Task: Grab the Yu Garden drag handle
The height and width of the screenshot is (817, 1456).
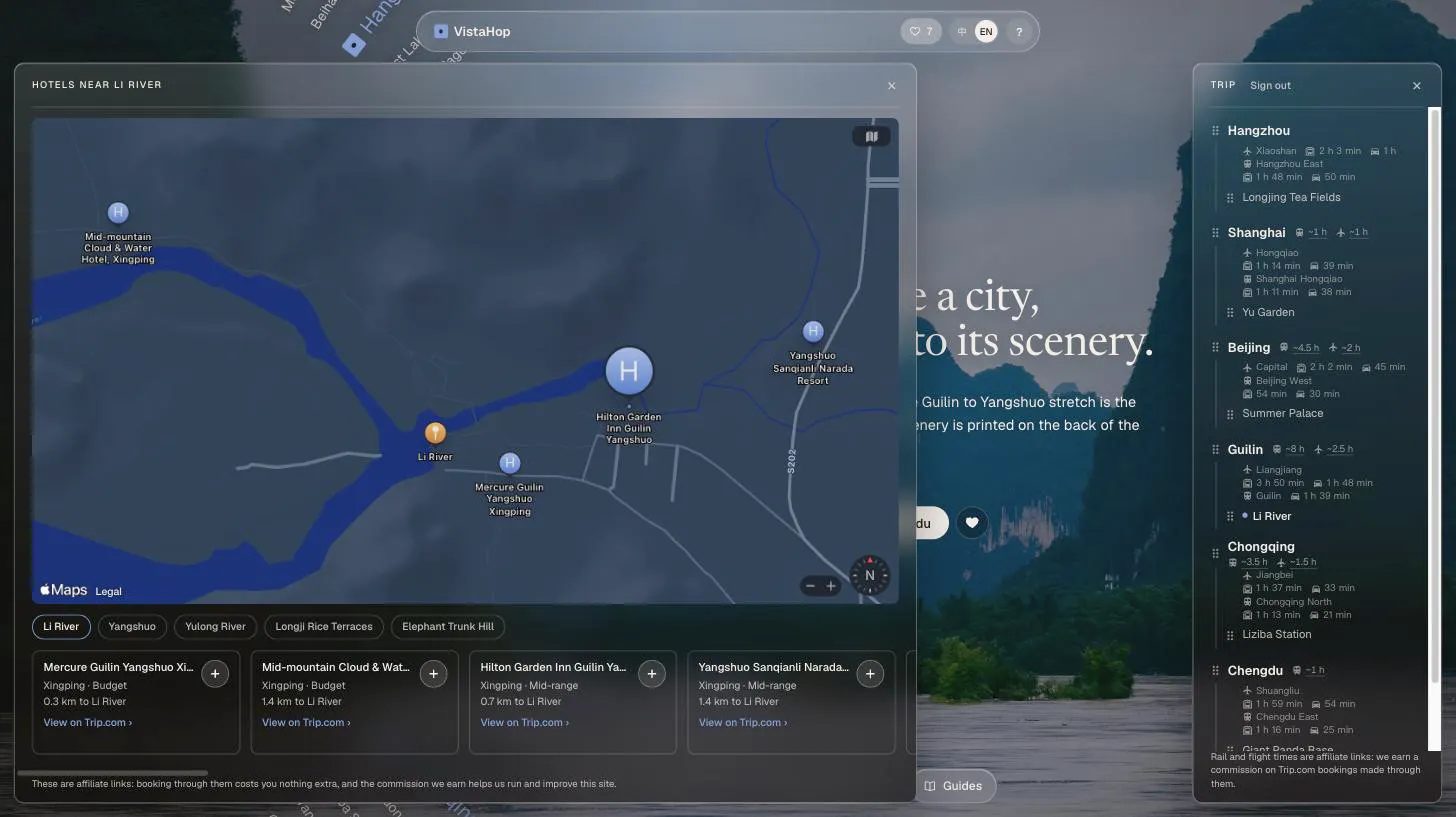Action: 1230,313
